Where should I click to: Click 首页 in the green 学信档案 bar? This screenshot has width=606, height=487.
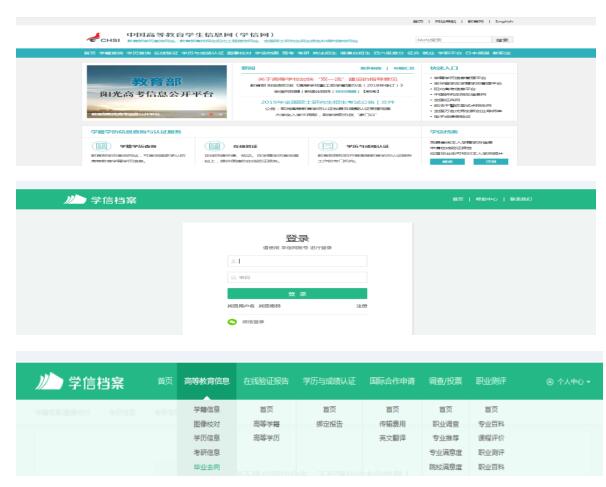point(165,381)
